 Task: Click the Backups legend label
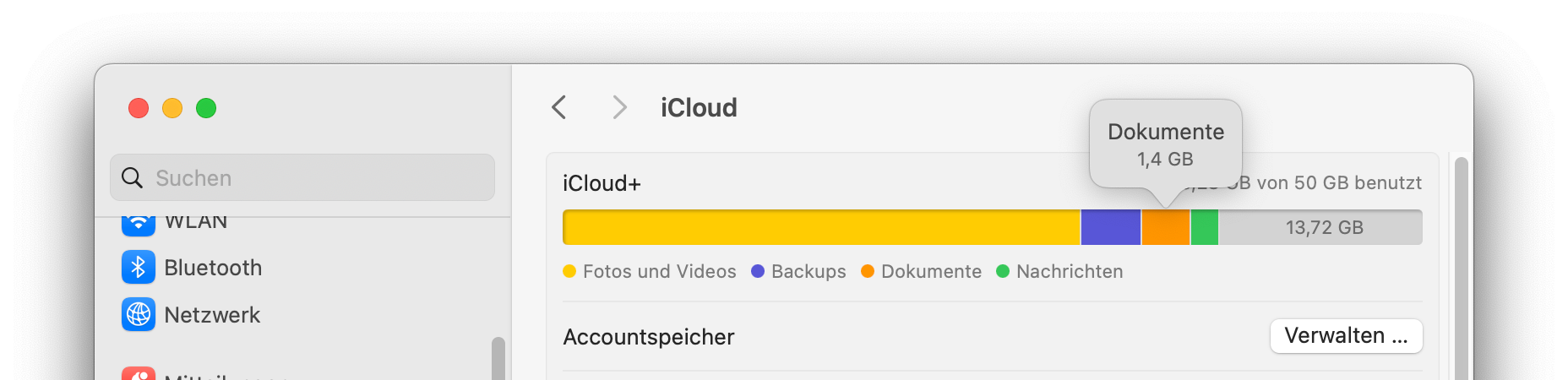pyautogui.click(x=808, y=271)
